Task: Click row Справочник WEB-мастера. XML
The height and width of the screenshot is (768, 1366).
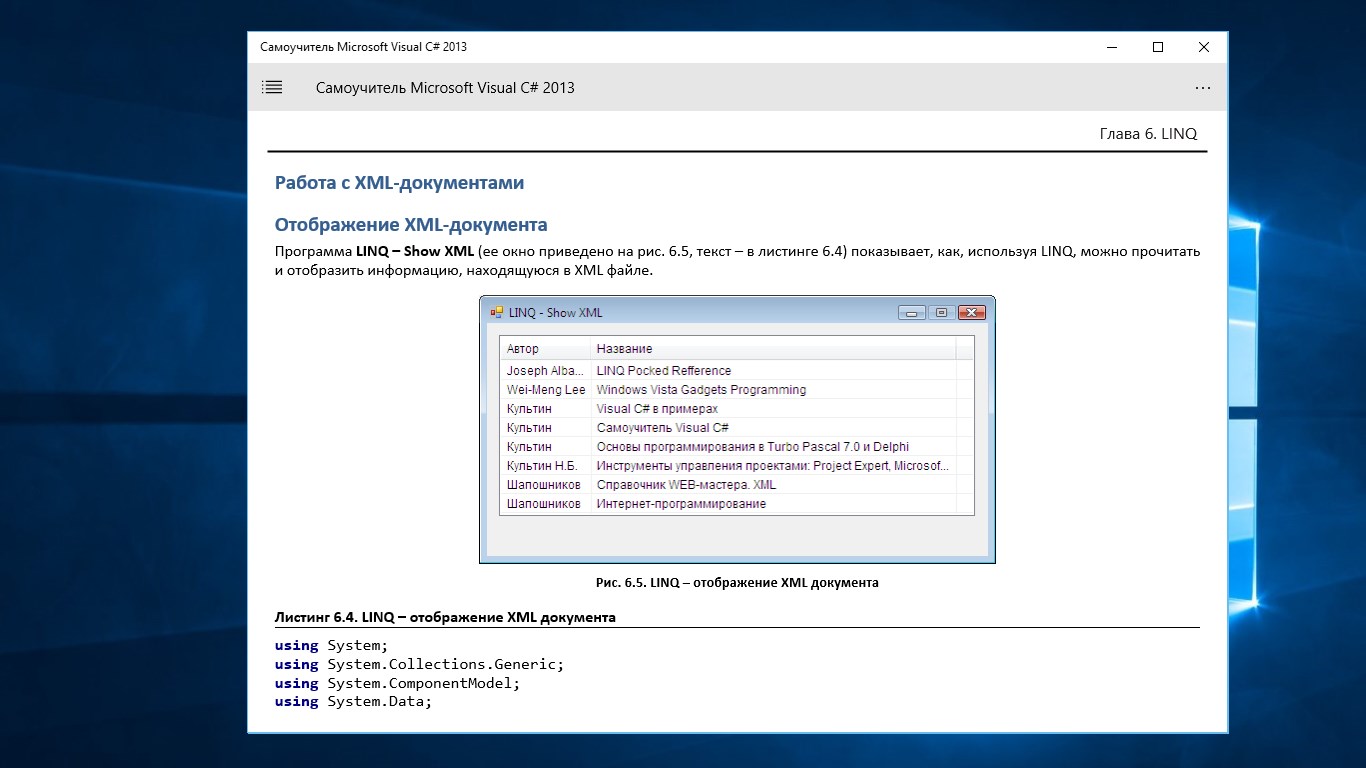Action: coord(736,485)
